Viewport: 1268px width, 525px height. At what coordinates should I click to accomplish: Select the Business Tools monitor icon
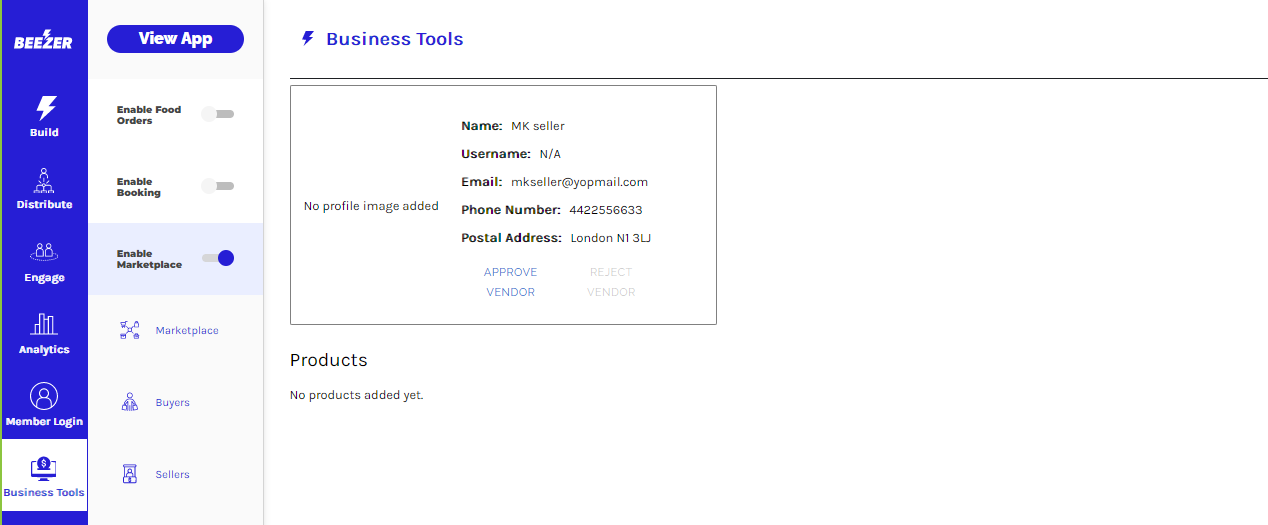tap(44, 468)
